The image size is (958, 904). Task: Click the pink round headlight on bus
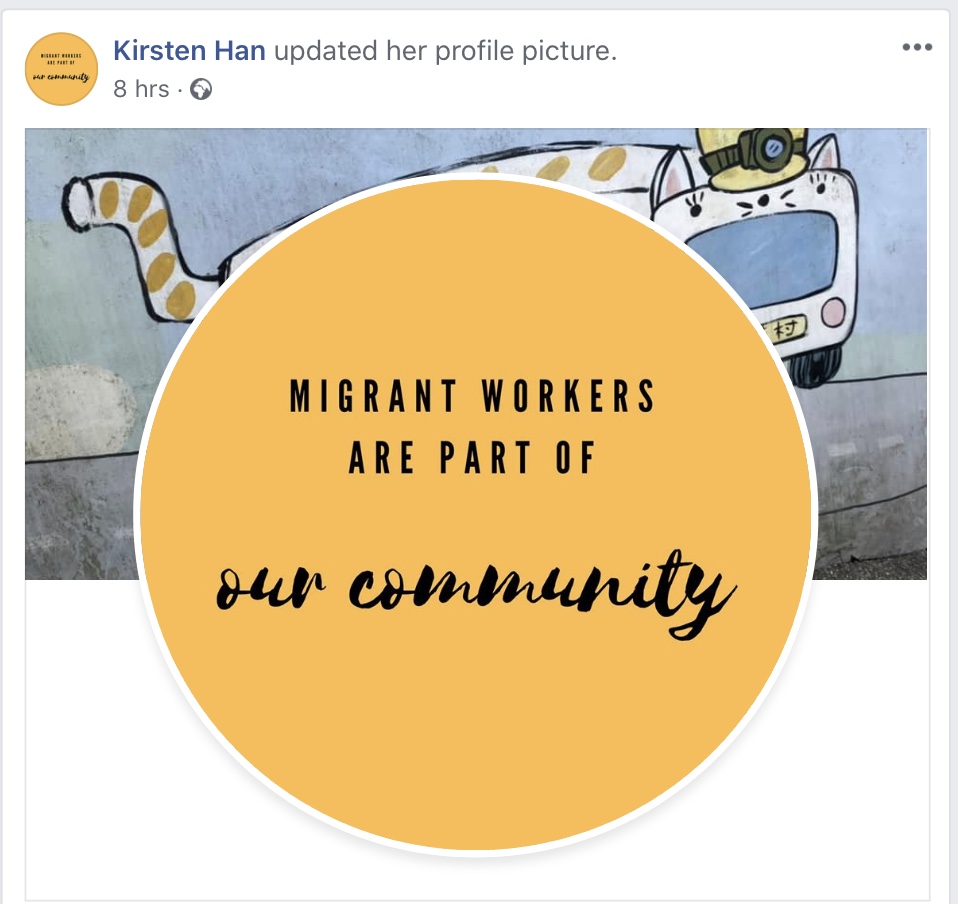pos(832,313)
